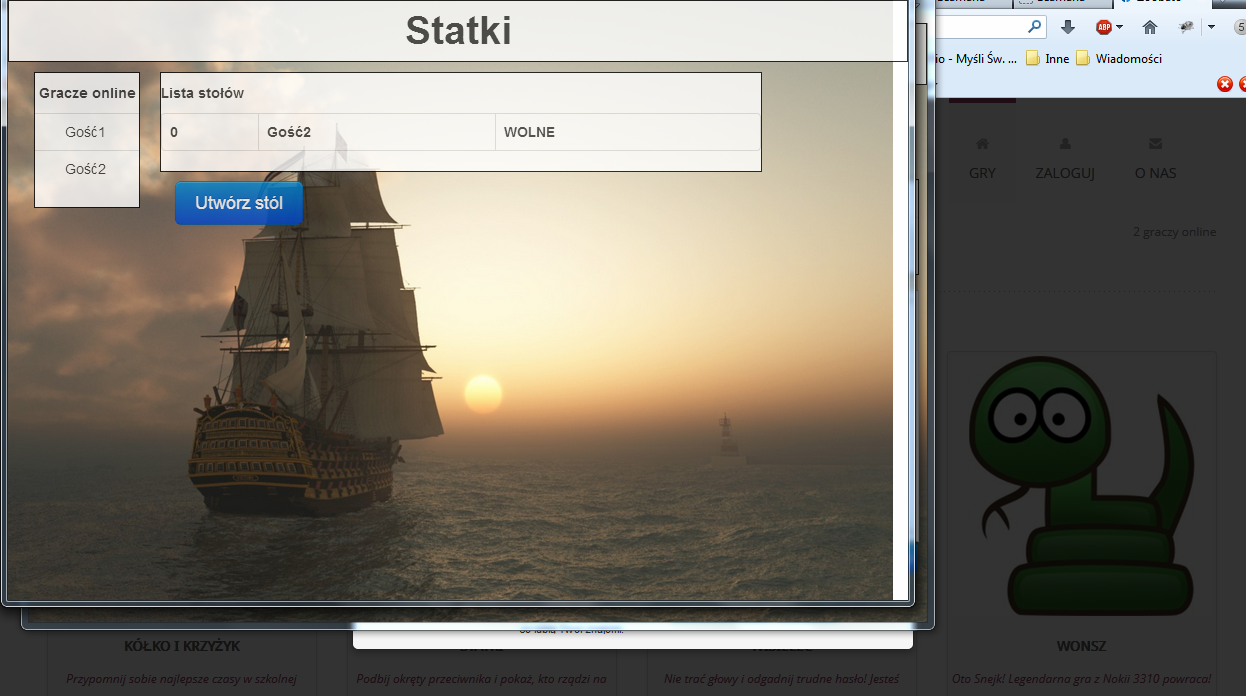Expand the Adblock Plus dropdown arrow
The height and width of the screenshot is (696, 1246).
(1119, 27)
